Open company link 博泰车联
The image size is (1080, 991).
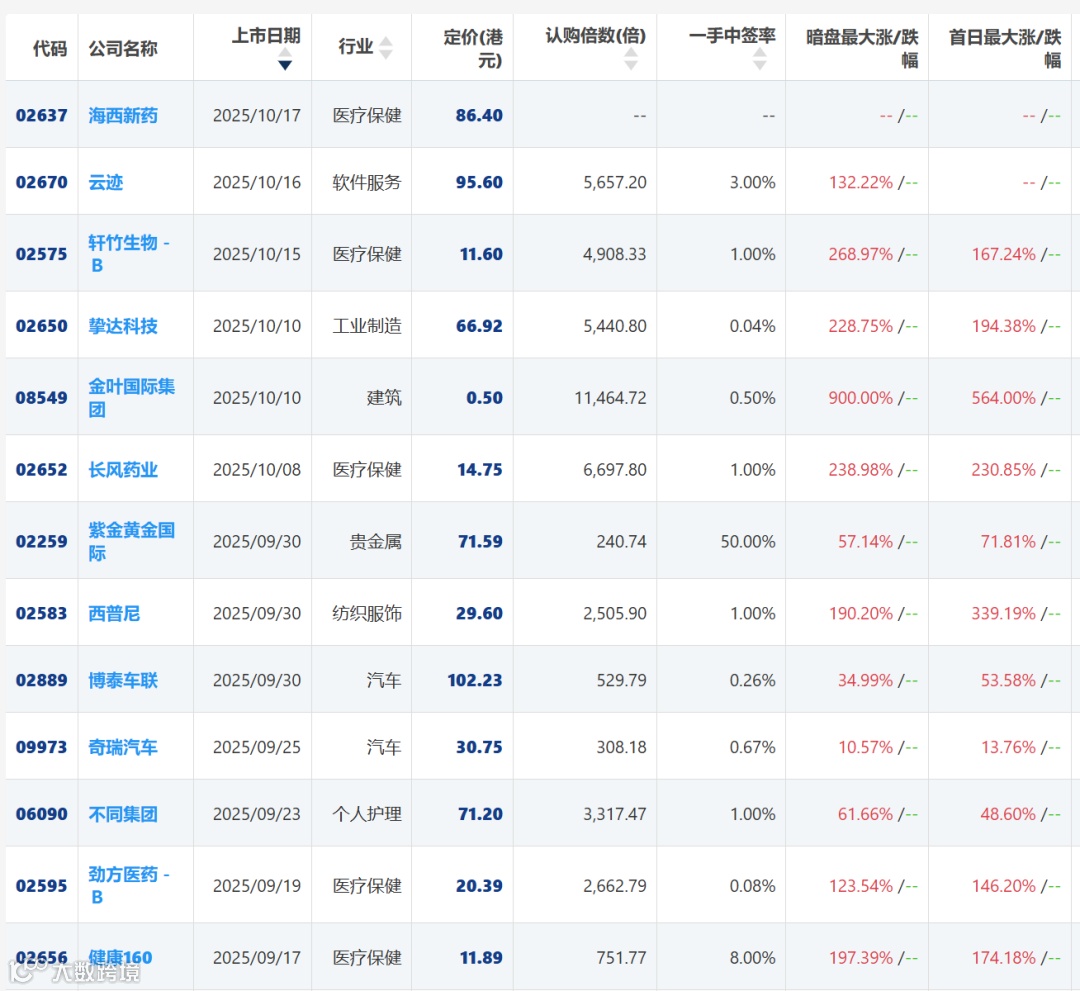tap(123, 680)
